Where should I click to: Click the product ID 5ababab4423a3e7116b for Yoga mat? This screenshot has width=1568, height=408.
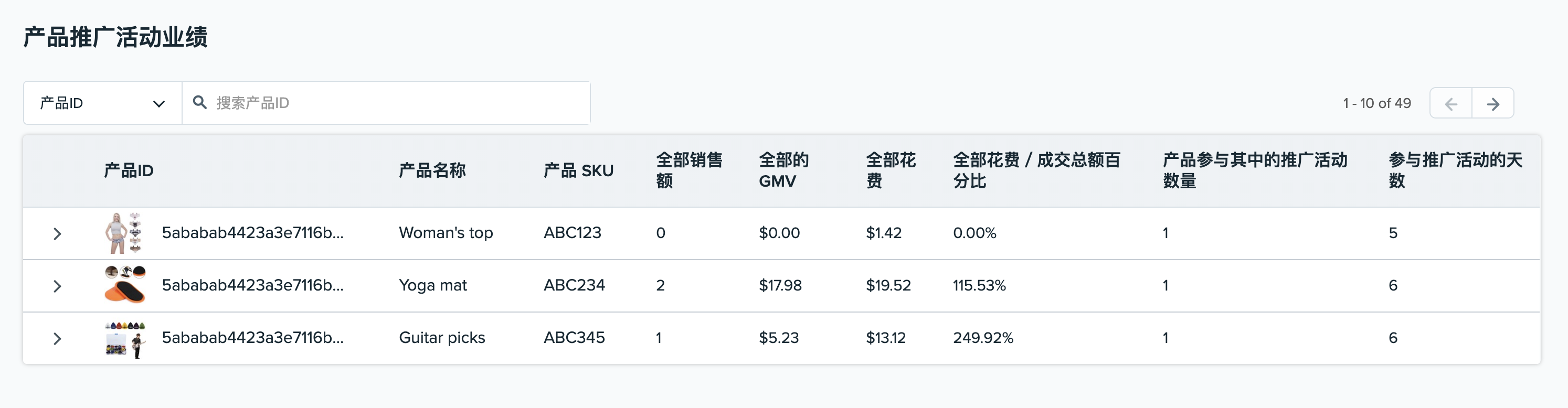pos(252,285)
